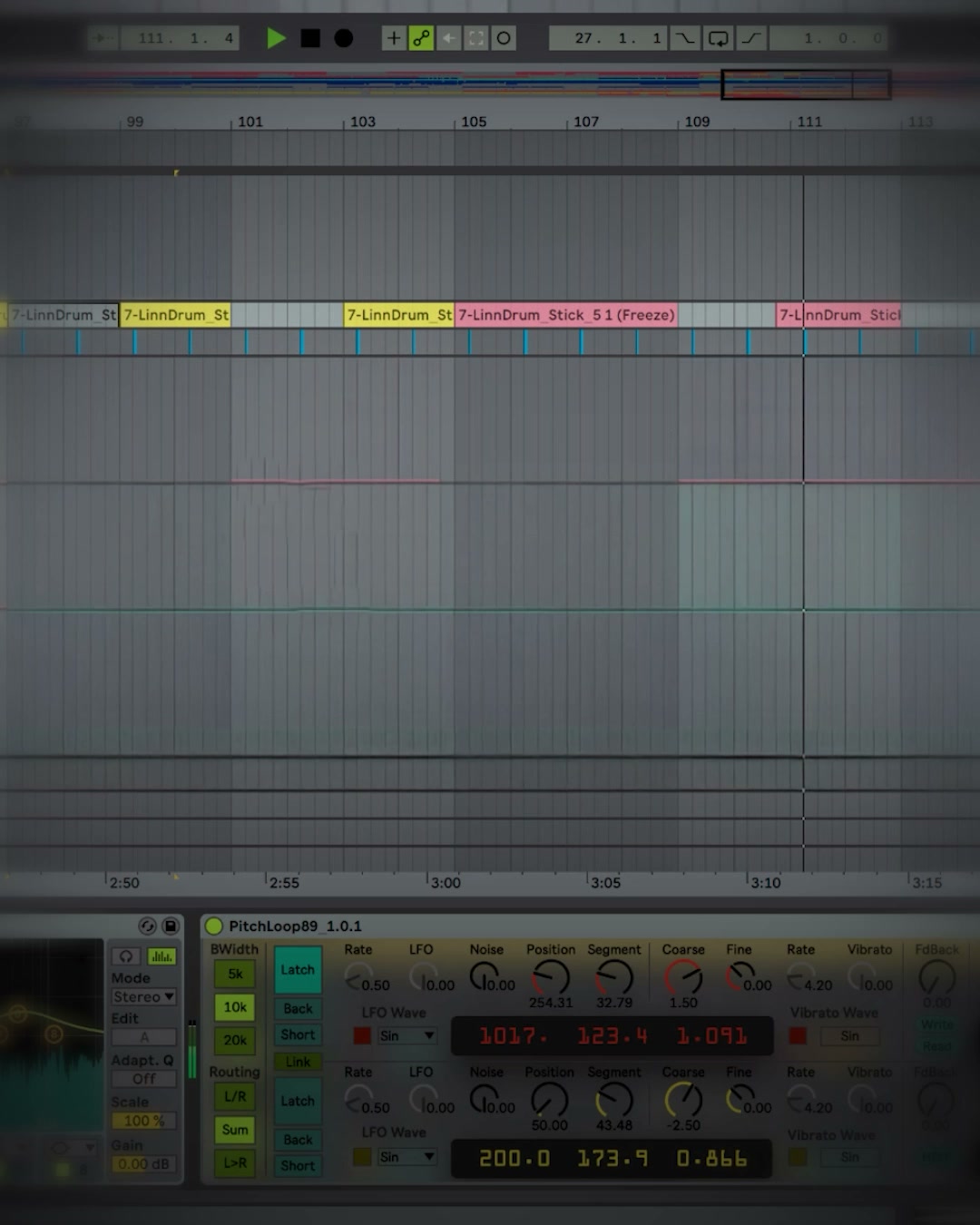This screenshot has height=1225, width=980.
Task: Click the Session Record circle icon
Action: click(504, 38)
